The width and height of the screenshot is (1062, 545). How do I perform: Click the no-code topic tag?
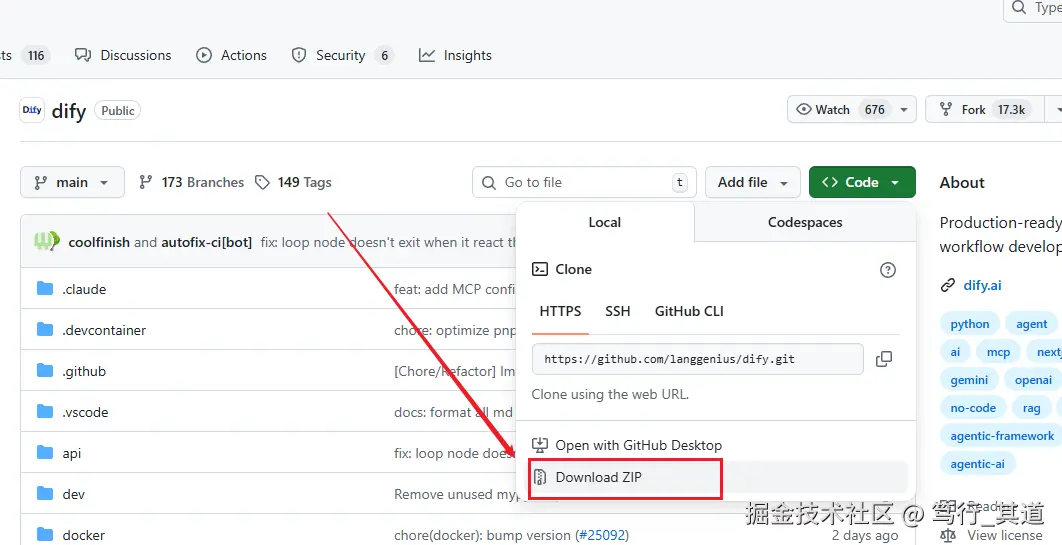[x=973, y=408]
